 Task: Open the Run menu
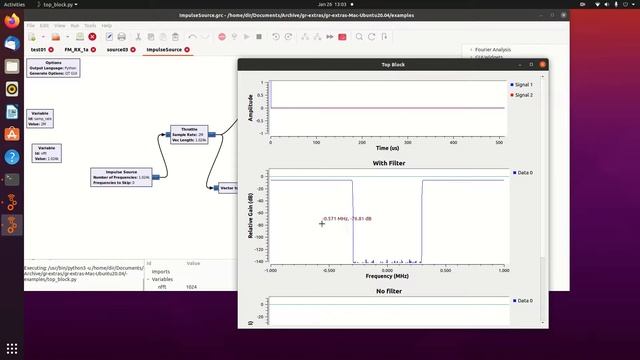(75, 25)
